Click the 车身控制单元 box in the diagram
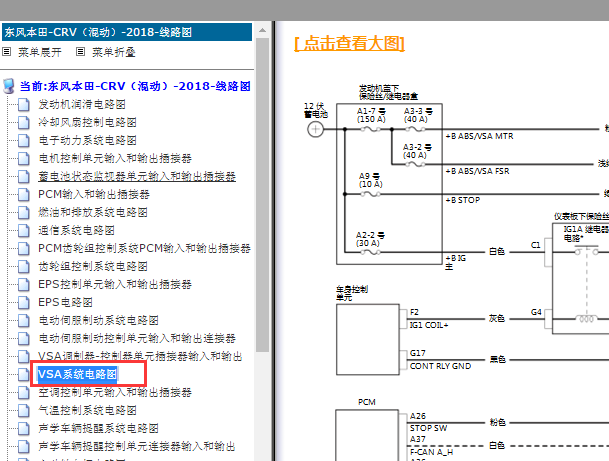 pos(368,339)
